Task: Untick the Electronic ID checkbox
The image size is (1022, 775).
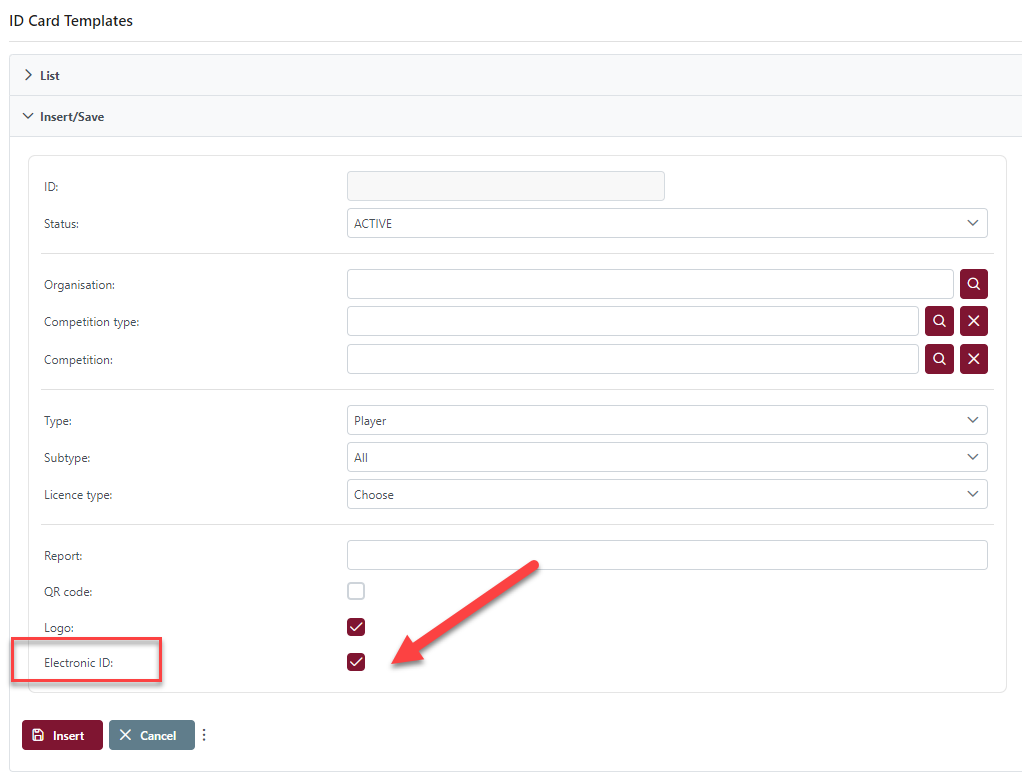Action: 356,662
